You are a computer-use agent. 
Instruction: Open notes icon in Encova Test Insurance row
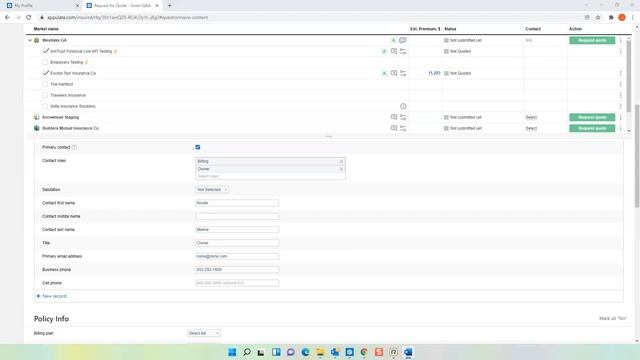(x=394, y=73)
